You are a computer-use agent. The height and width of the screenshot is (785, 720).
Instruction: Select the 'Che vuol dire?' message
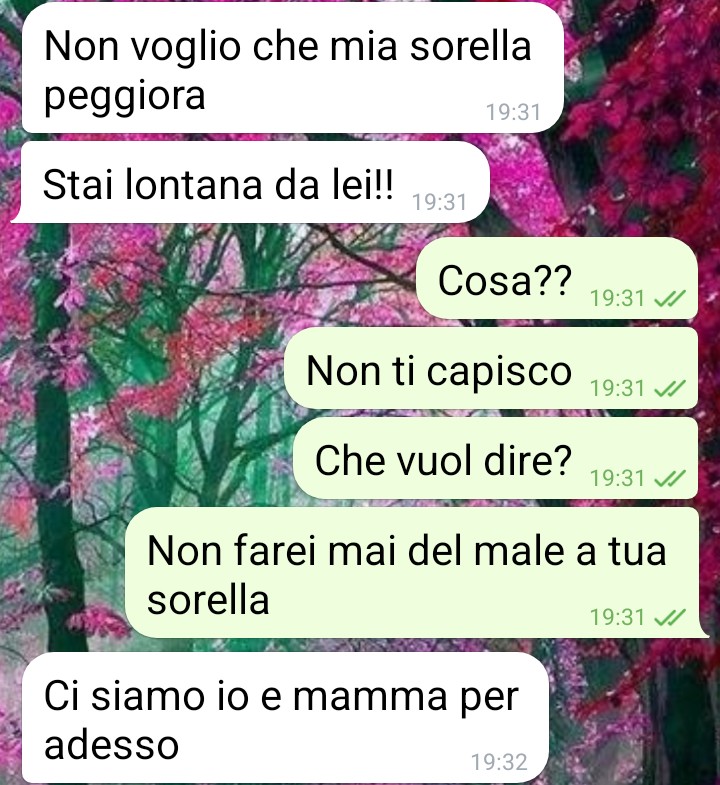(x=495, y=459)
